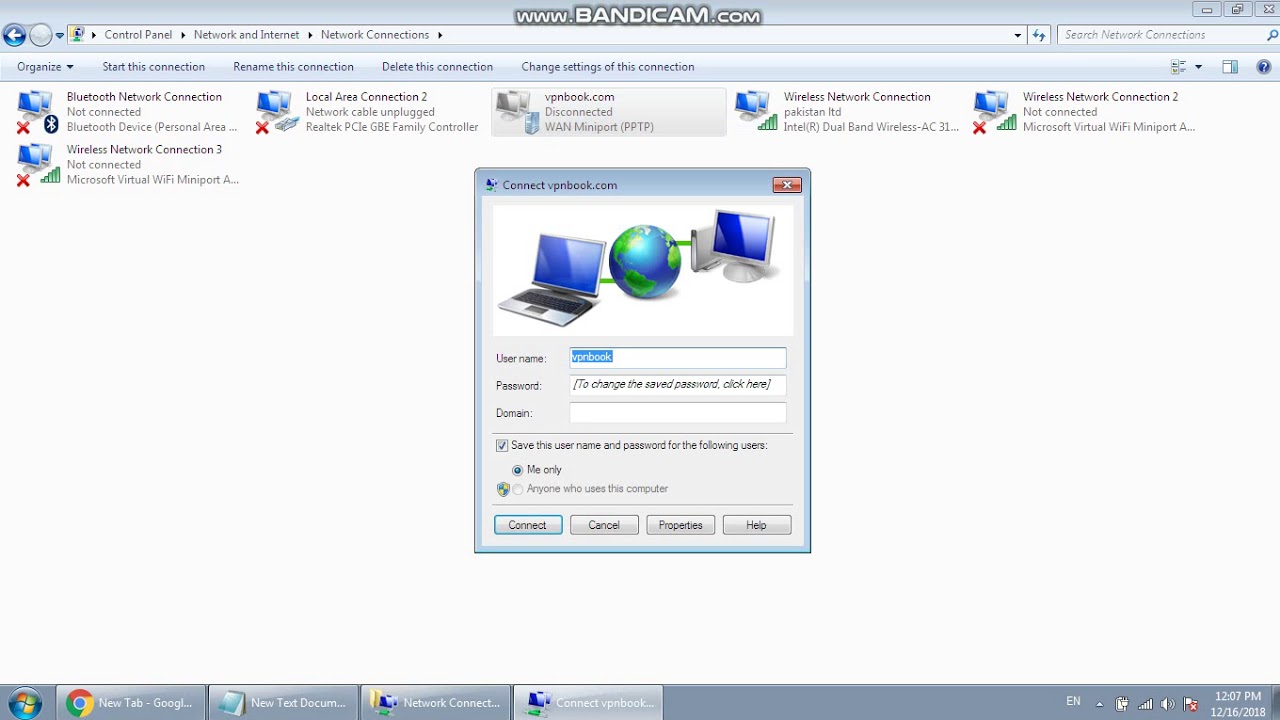Click Network and Internet in breadcrumb

click(x=247, y=35)
